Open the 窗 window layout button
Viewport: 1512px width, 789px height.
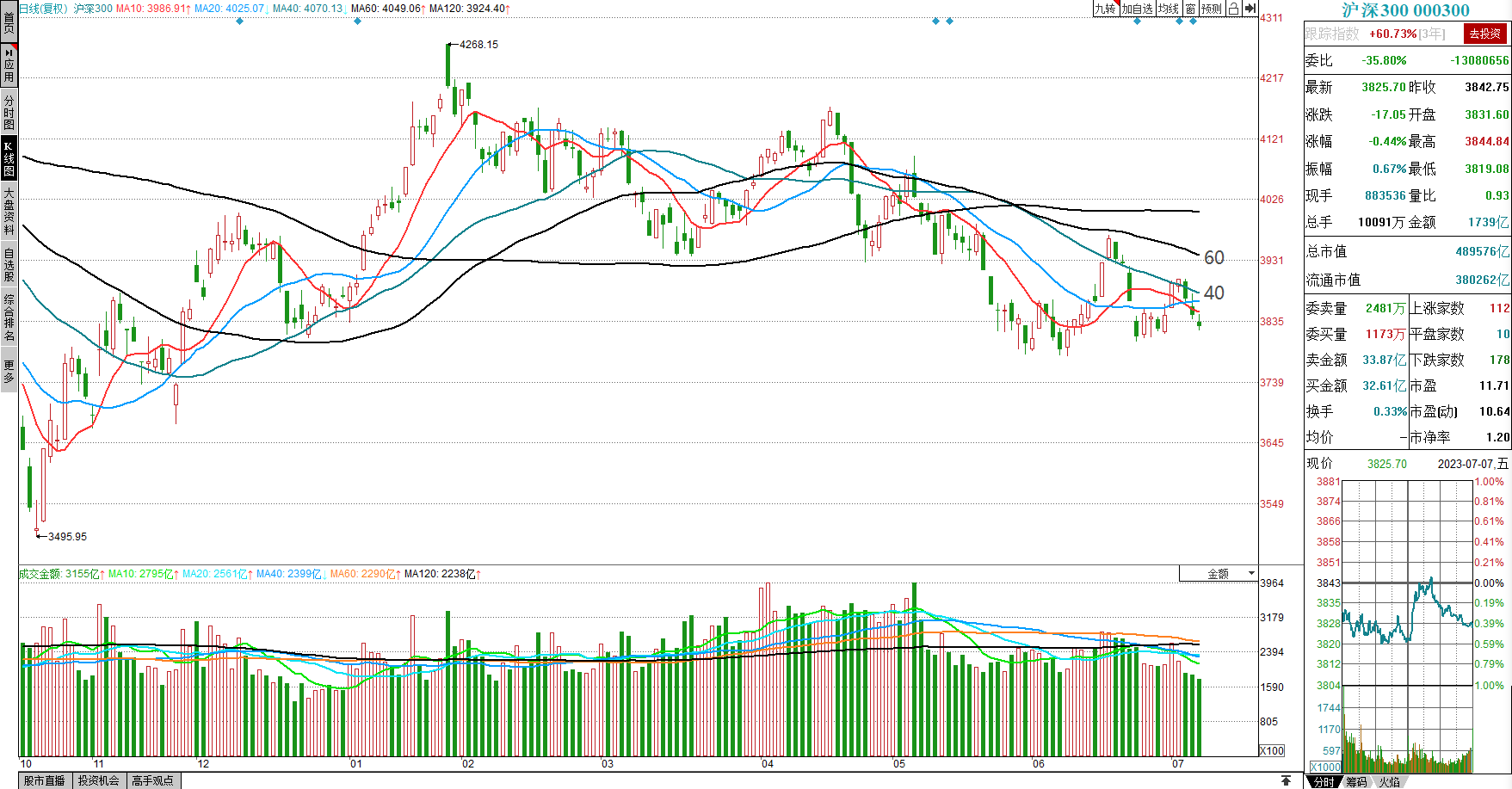(x=1190, y=9)
